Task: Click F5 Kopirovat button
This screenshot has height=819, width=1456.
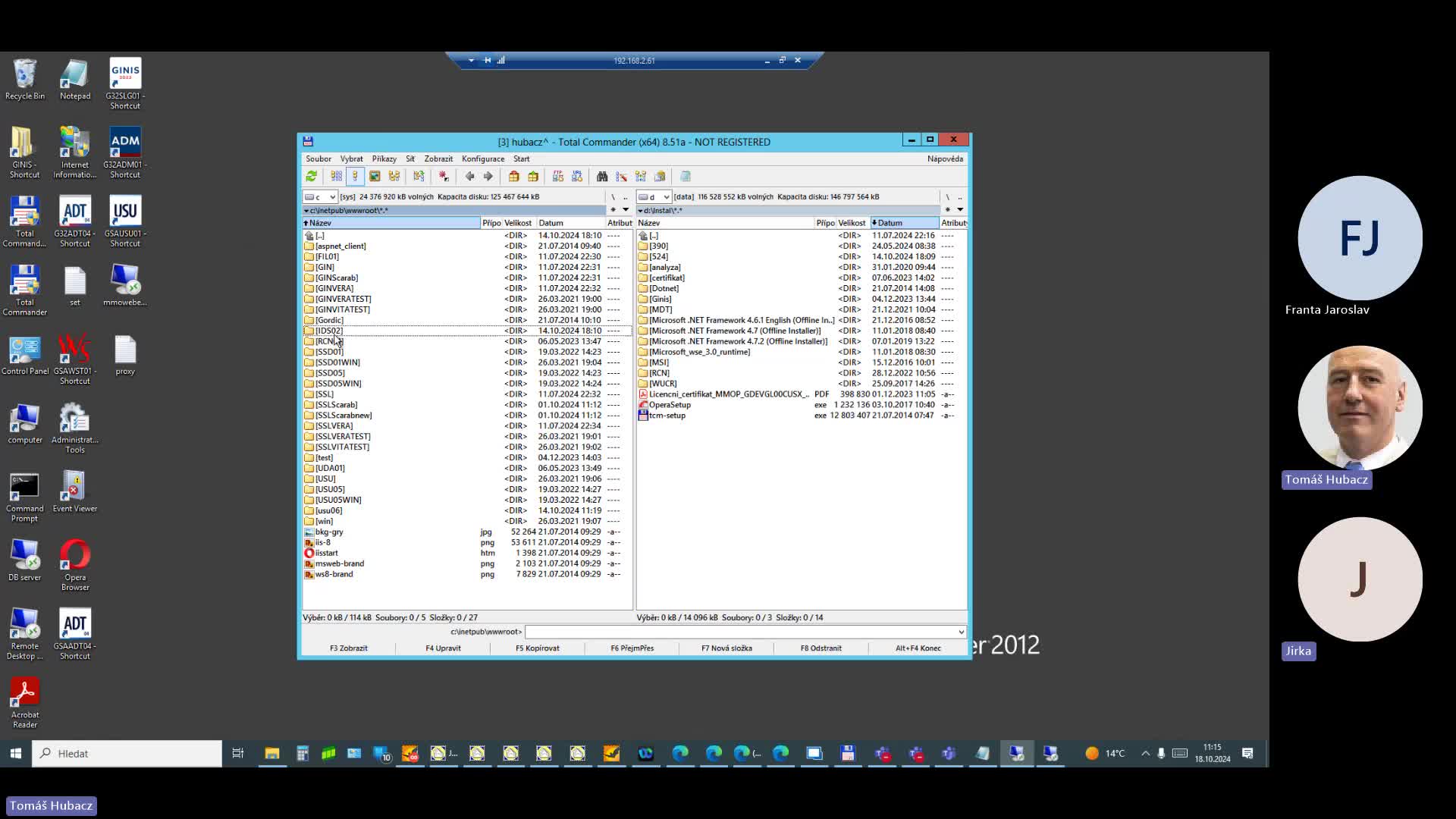Action: click(538, 648)
